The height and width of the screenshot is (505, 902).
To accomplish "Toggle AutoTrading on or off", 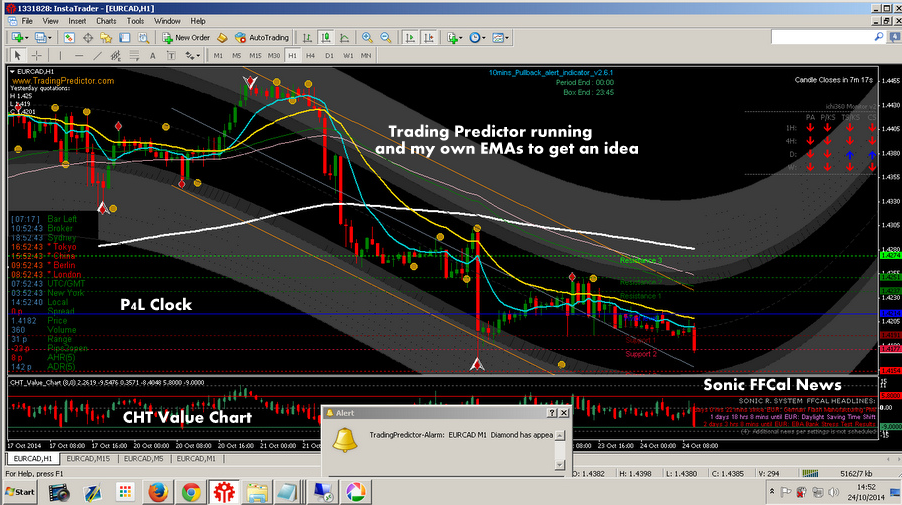I will pos(262,37).
